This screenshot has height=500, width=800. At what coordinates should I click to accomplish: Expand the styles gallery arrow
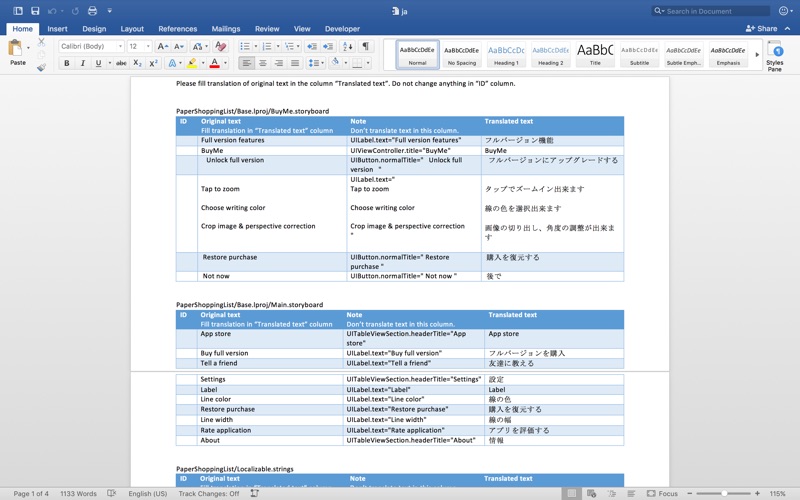pos(757,54)
